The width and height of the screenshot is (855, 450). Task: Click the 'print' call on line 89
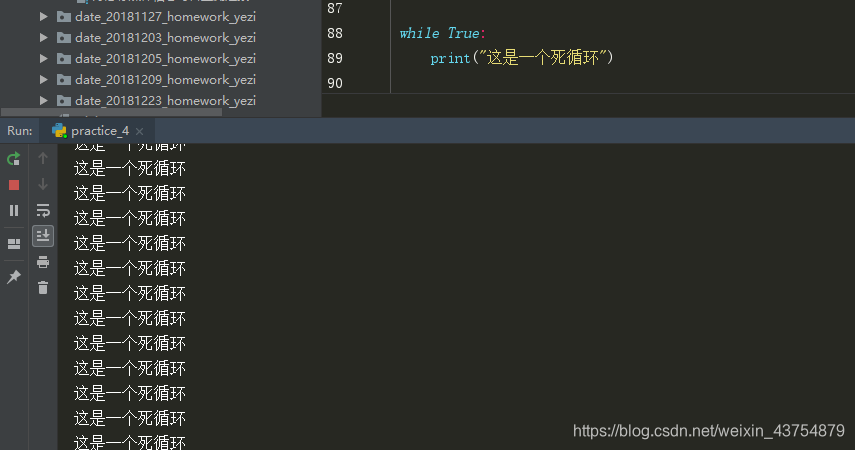450,58
